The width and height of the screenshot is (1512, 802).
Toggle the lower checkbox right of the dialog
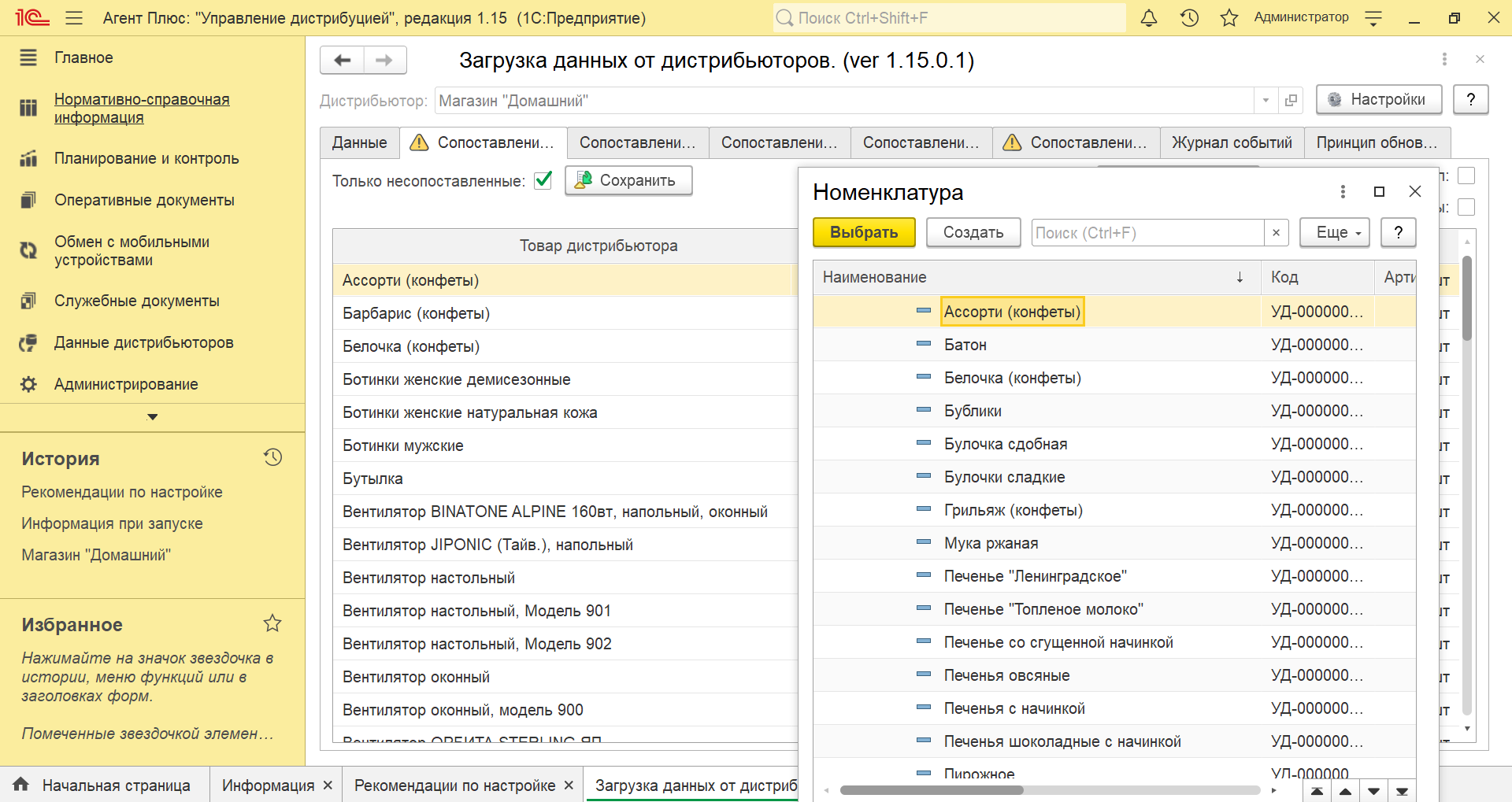[1466, 207]
